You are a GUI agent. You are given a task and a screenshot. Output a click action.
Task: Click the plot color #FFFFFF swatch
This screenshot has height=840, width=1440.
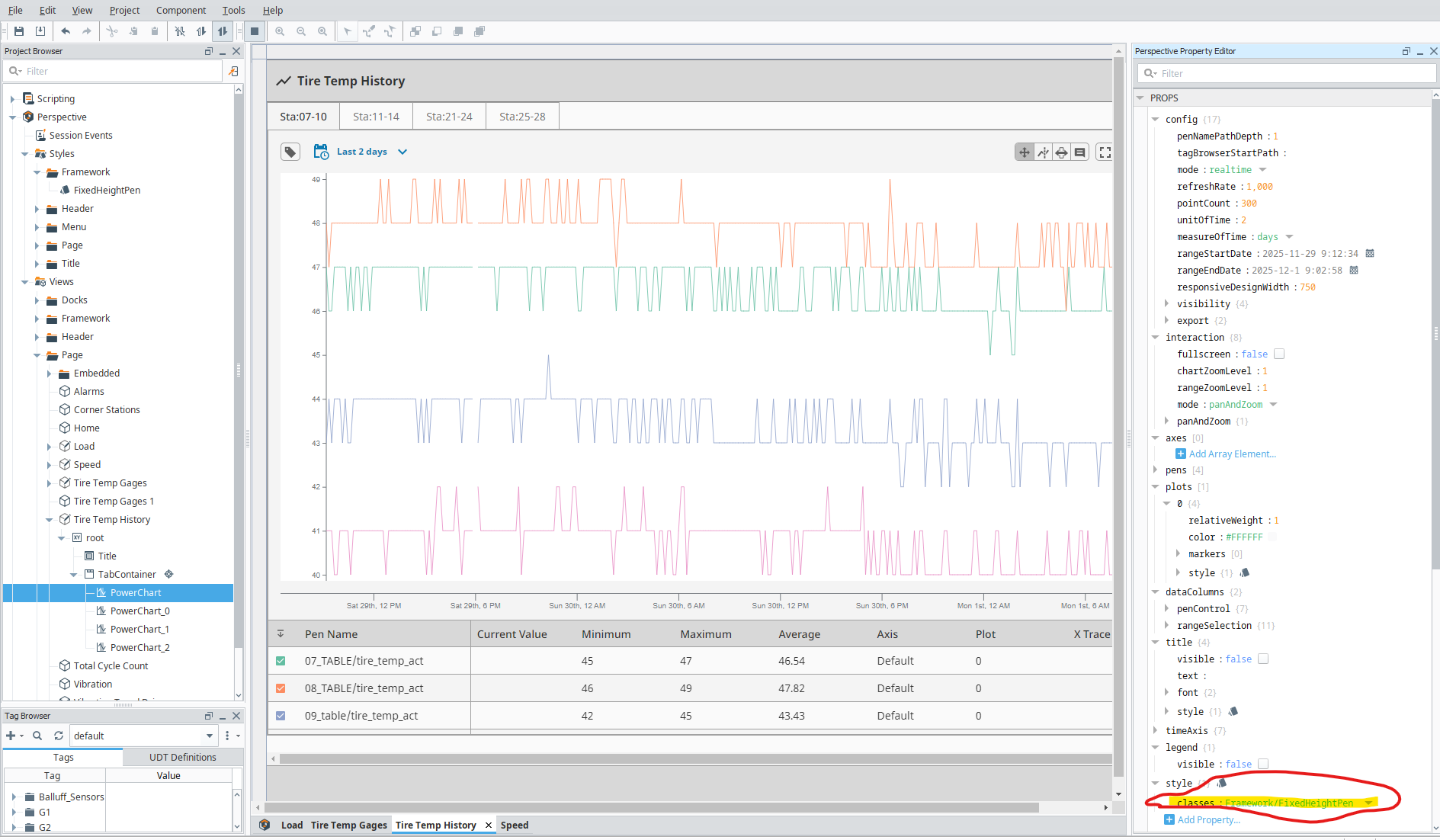point(1271,537)
